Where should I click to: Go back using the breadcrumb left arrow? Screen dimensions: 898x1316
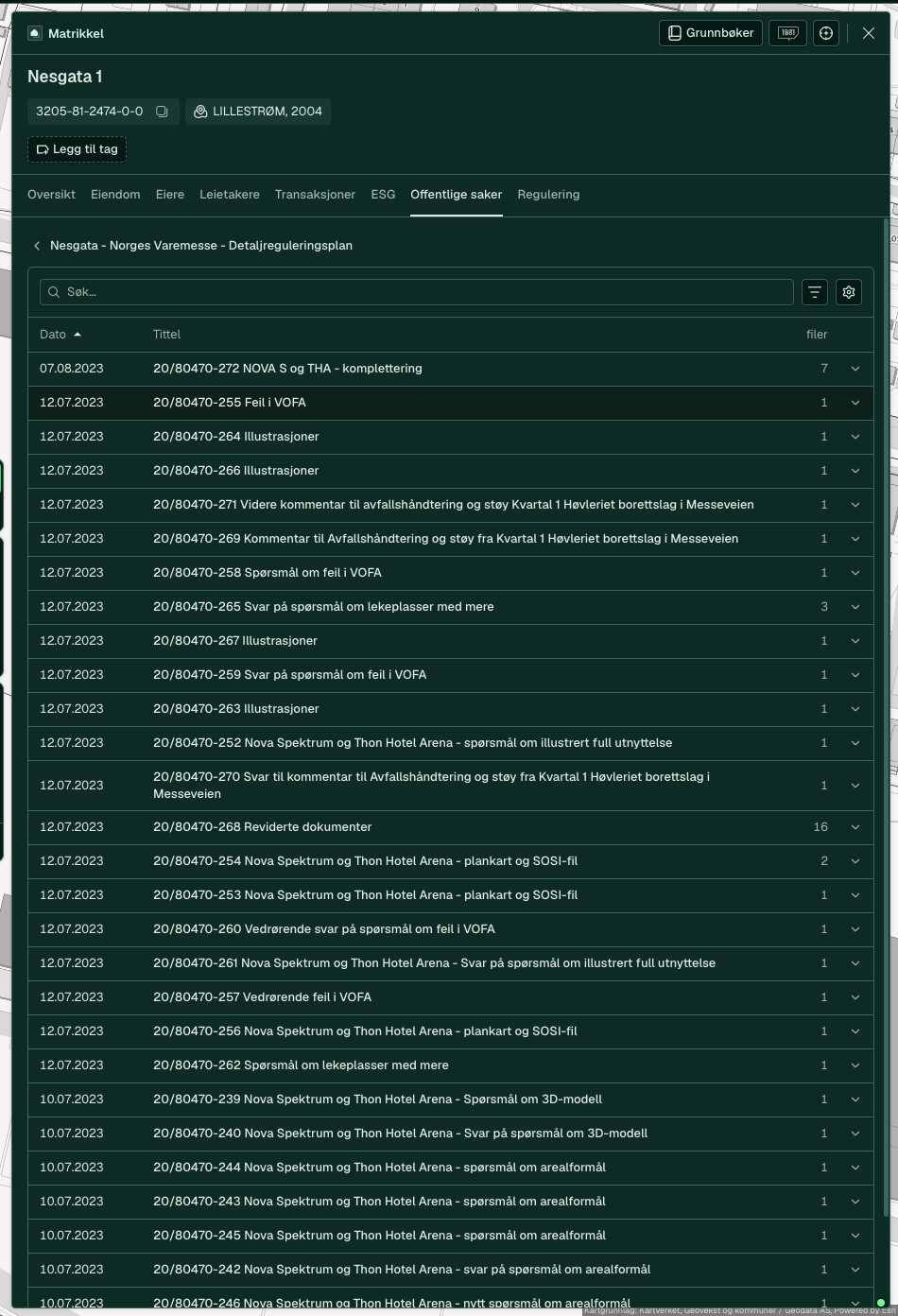coord(37,246)
